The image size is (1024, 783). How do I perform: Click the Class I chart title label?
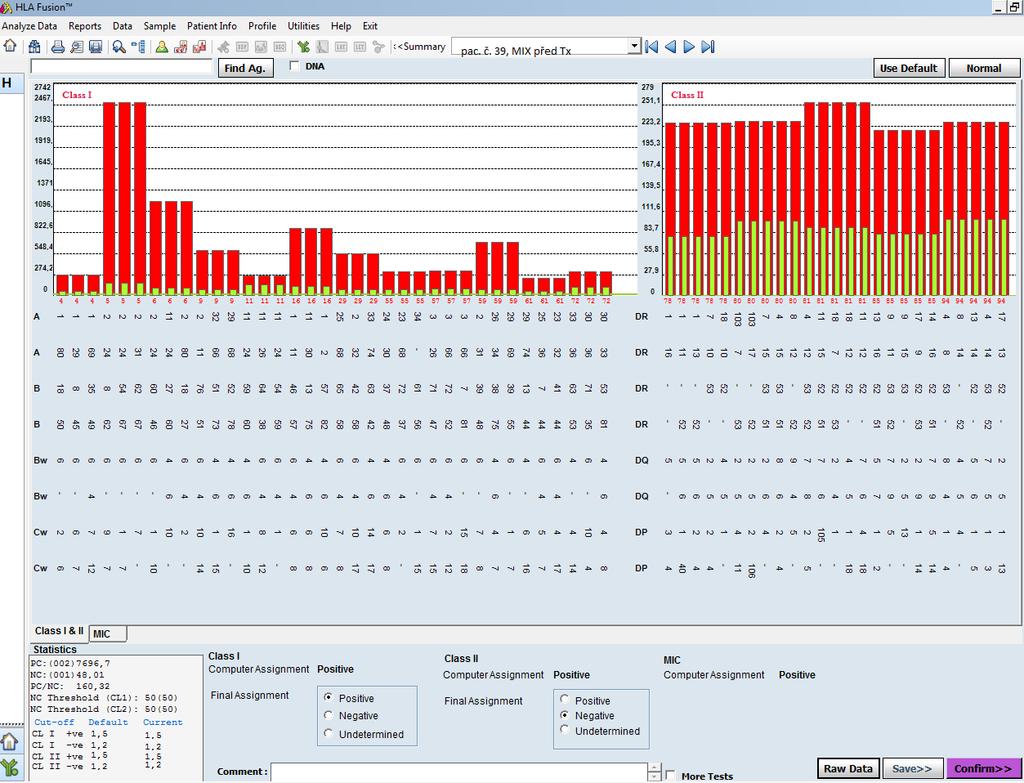pyautogui.click(x=77, y=95)
